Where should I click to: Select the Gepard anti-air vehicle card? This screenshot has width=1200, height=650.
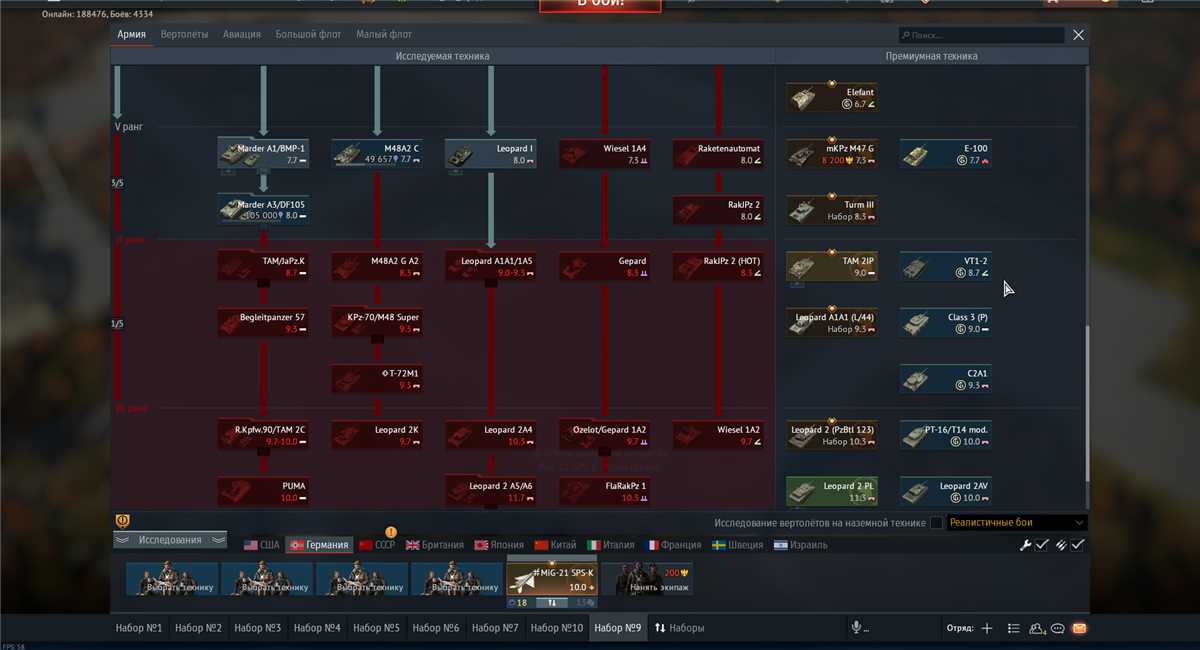[605, 265]
